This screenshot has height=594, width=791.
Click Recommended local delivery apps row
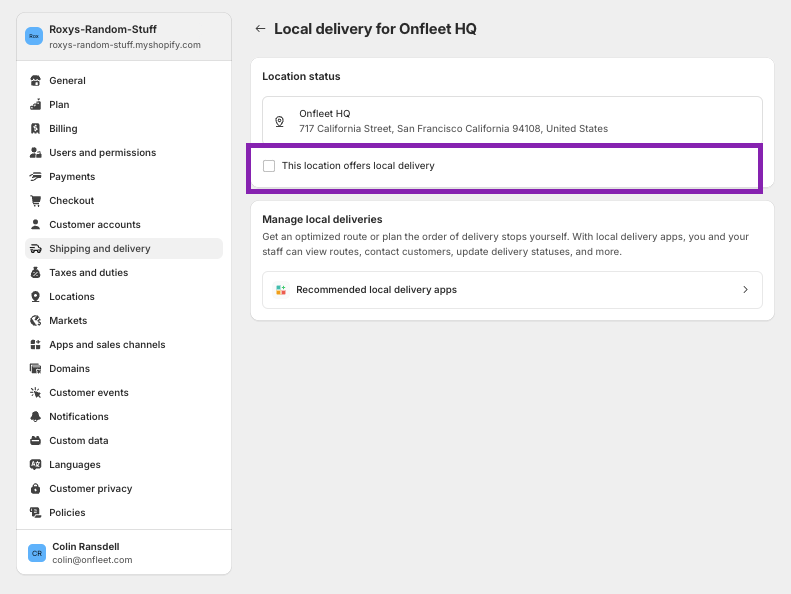click(512, 290)
